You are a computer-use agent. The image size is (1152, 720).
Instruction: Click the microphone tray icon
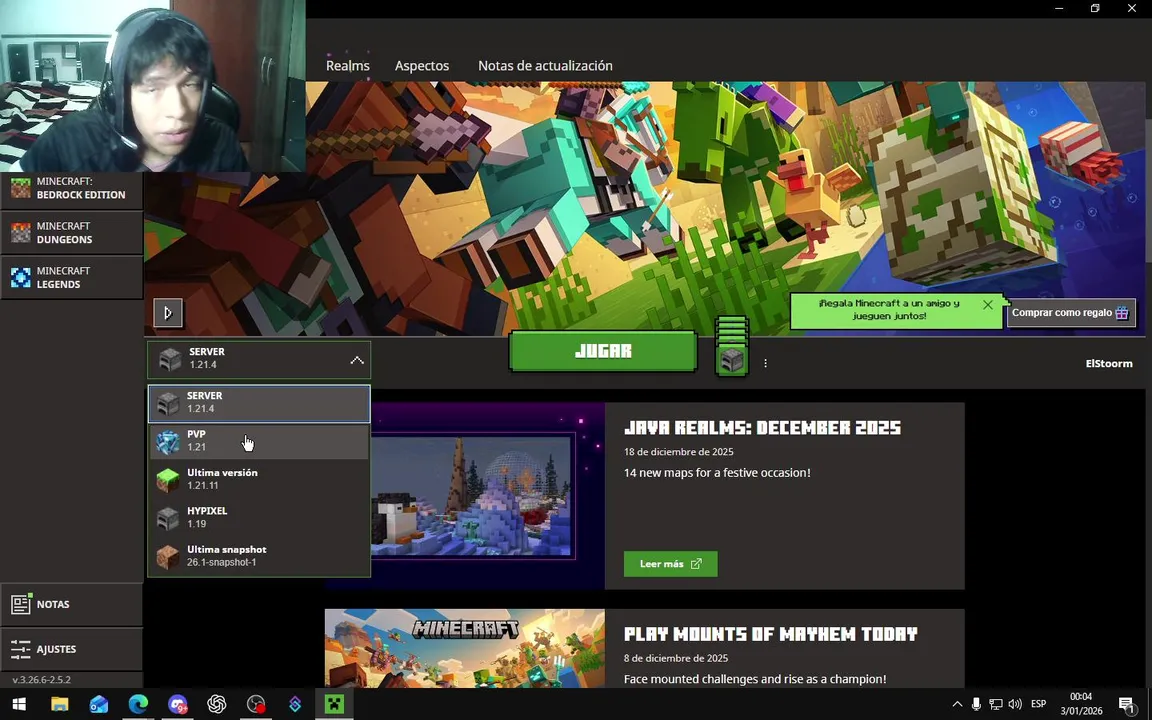(976, 705)
